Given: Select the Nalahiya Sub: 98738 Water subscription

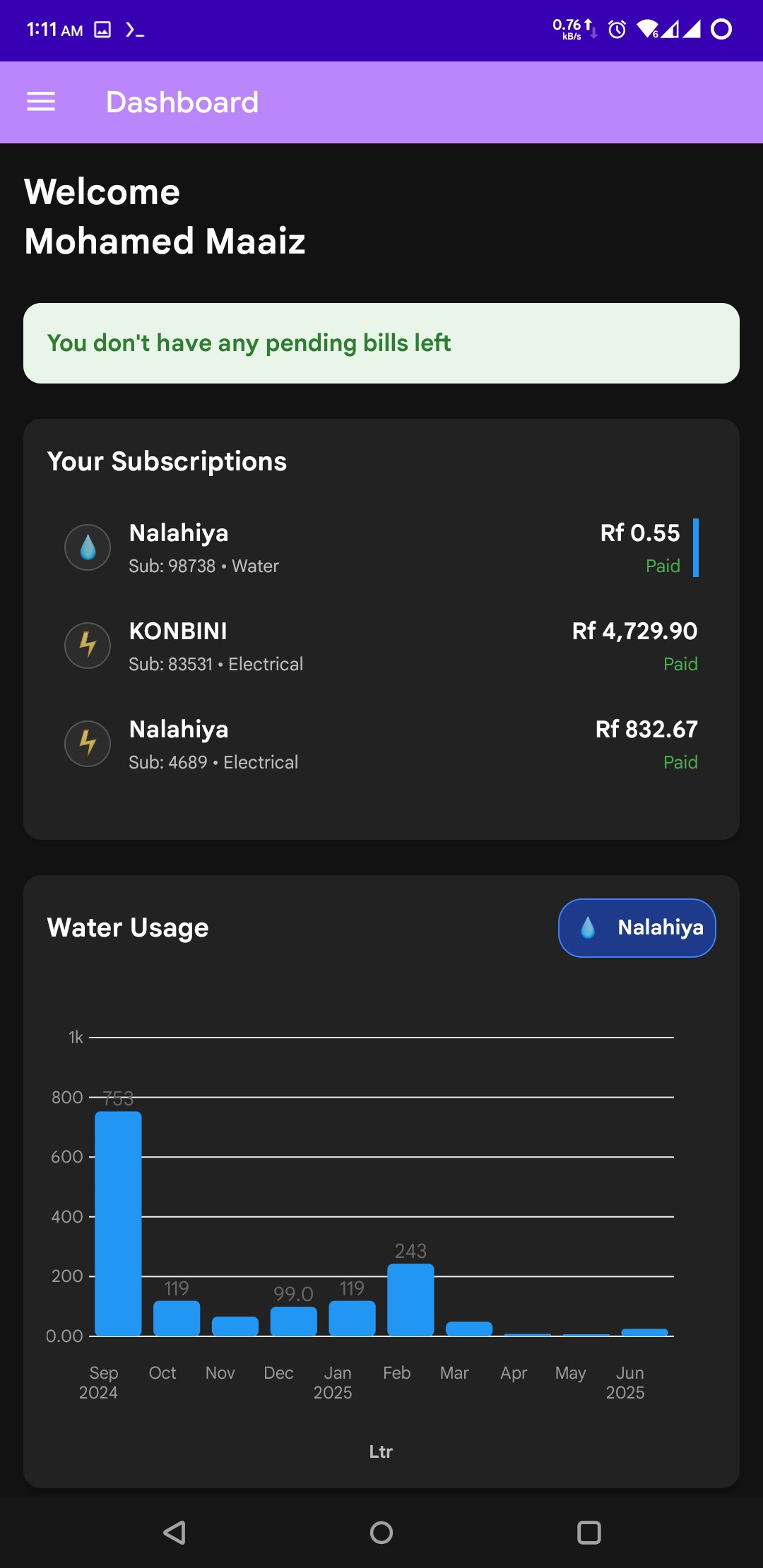Looking at the screenshot, I should 203,548.
